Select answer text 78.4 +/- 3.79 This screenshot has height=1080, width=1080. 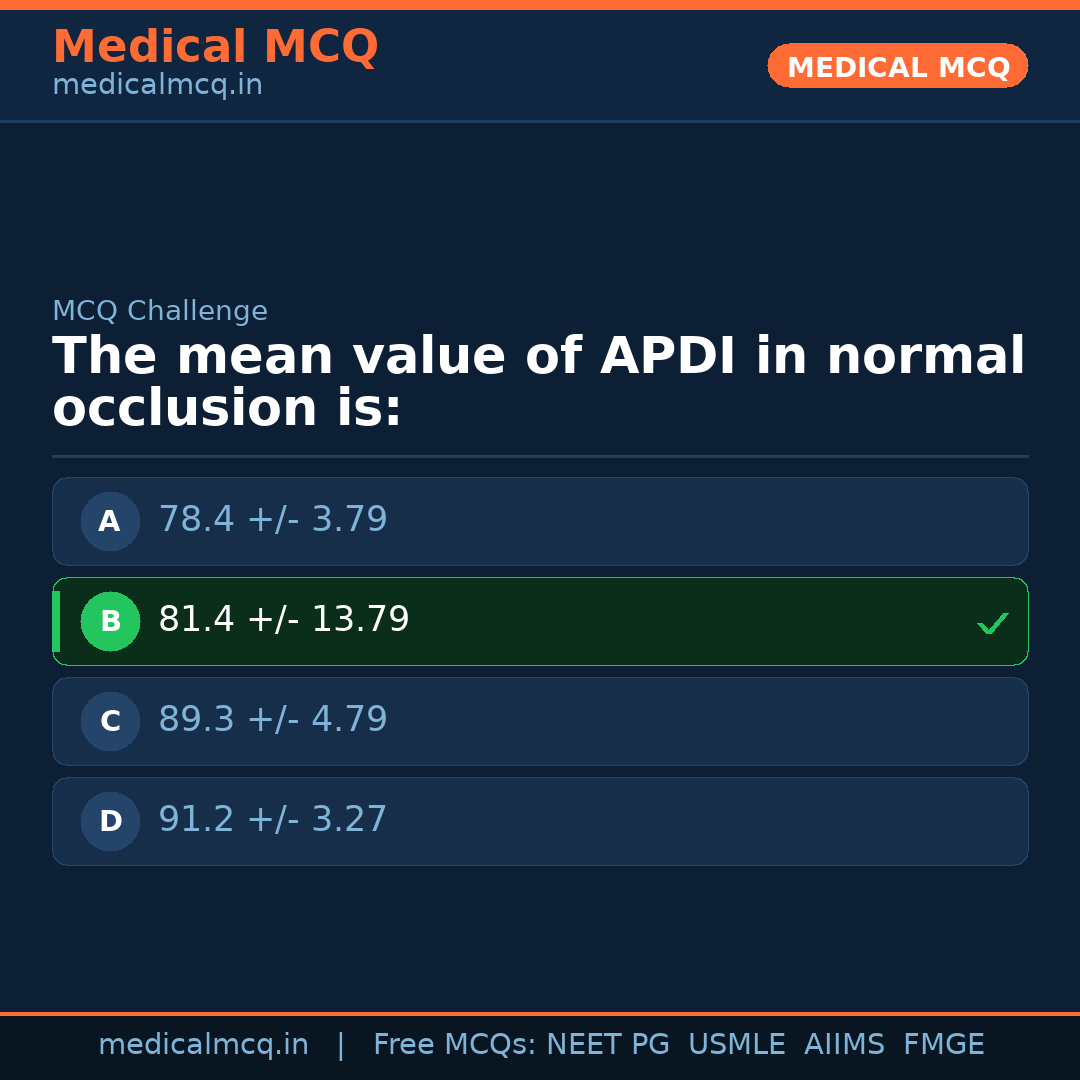coord(273,520)
